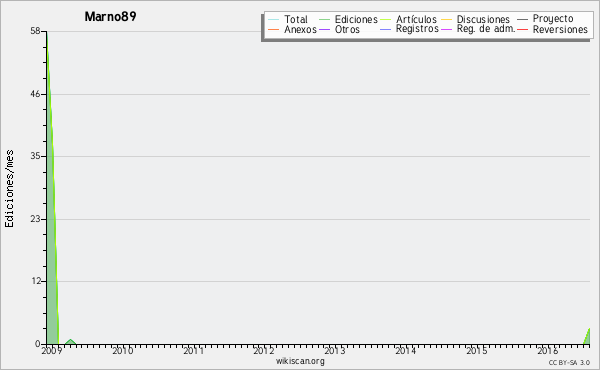This screenshot has width=600, height=370.
Task: Select the Registros legend label
Action: pos(417,29)
